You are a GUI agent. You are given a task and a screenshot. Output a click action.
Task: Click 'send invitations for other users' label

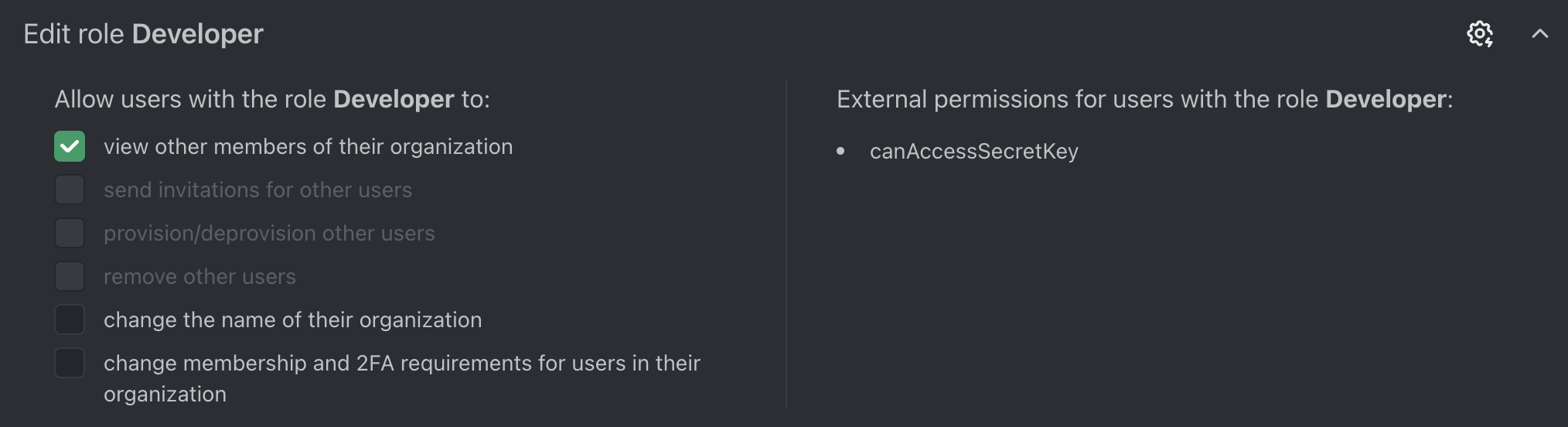[257, 190]
